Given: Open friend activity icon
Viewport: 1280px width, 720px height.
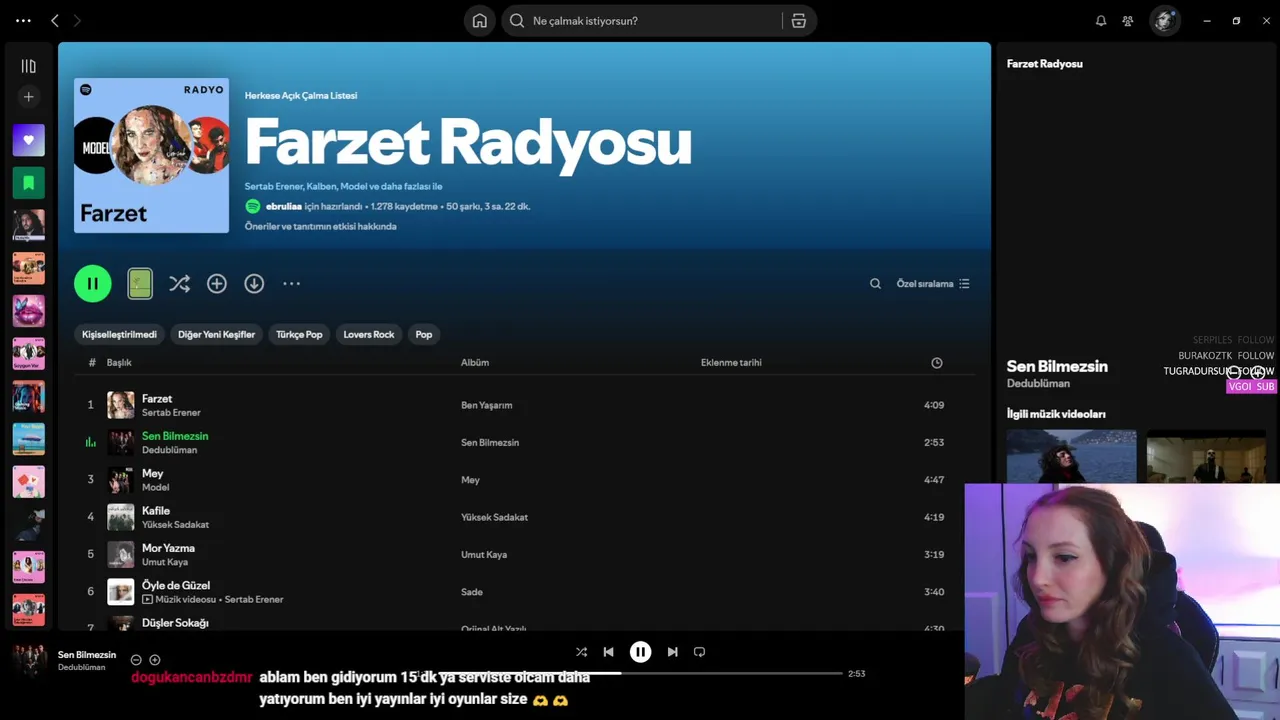Looking at the screenshot, I should [x=1128, y=20].
